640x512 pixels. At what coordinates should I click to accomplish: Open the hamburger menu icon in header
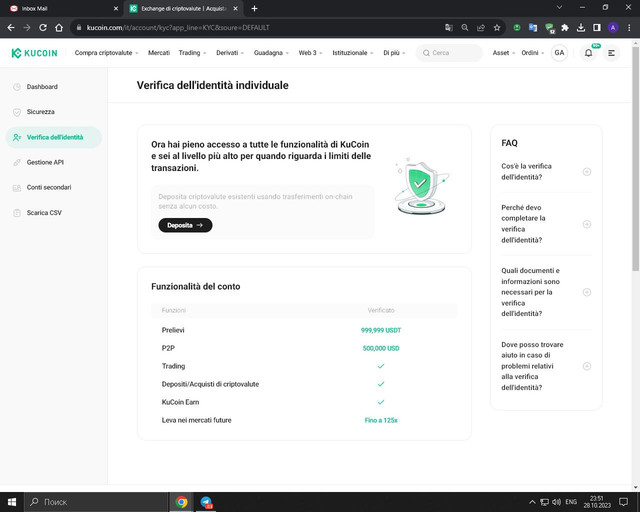611,53
